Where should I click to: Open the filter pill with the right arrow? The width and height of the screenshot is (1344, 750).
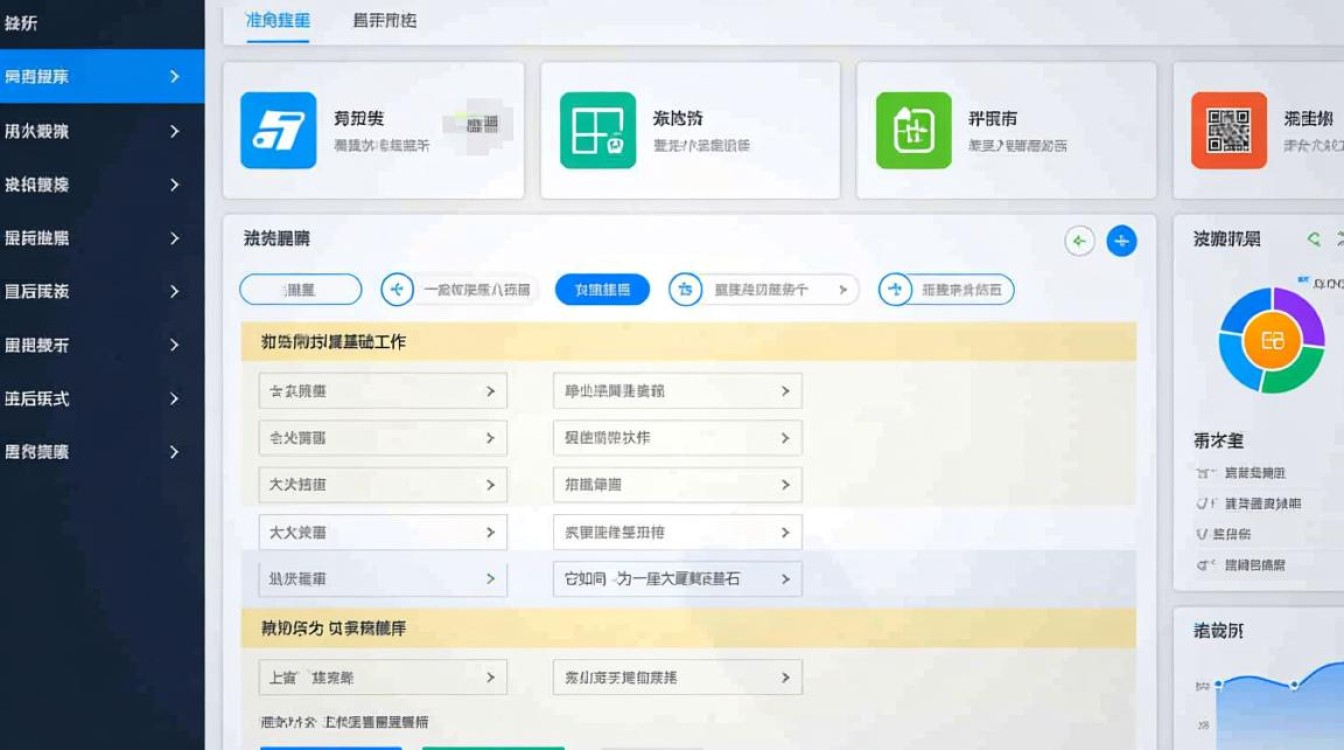click(x=764, y=290)
